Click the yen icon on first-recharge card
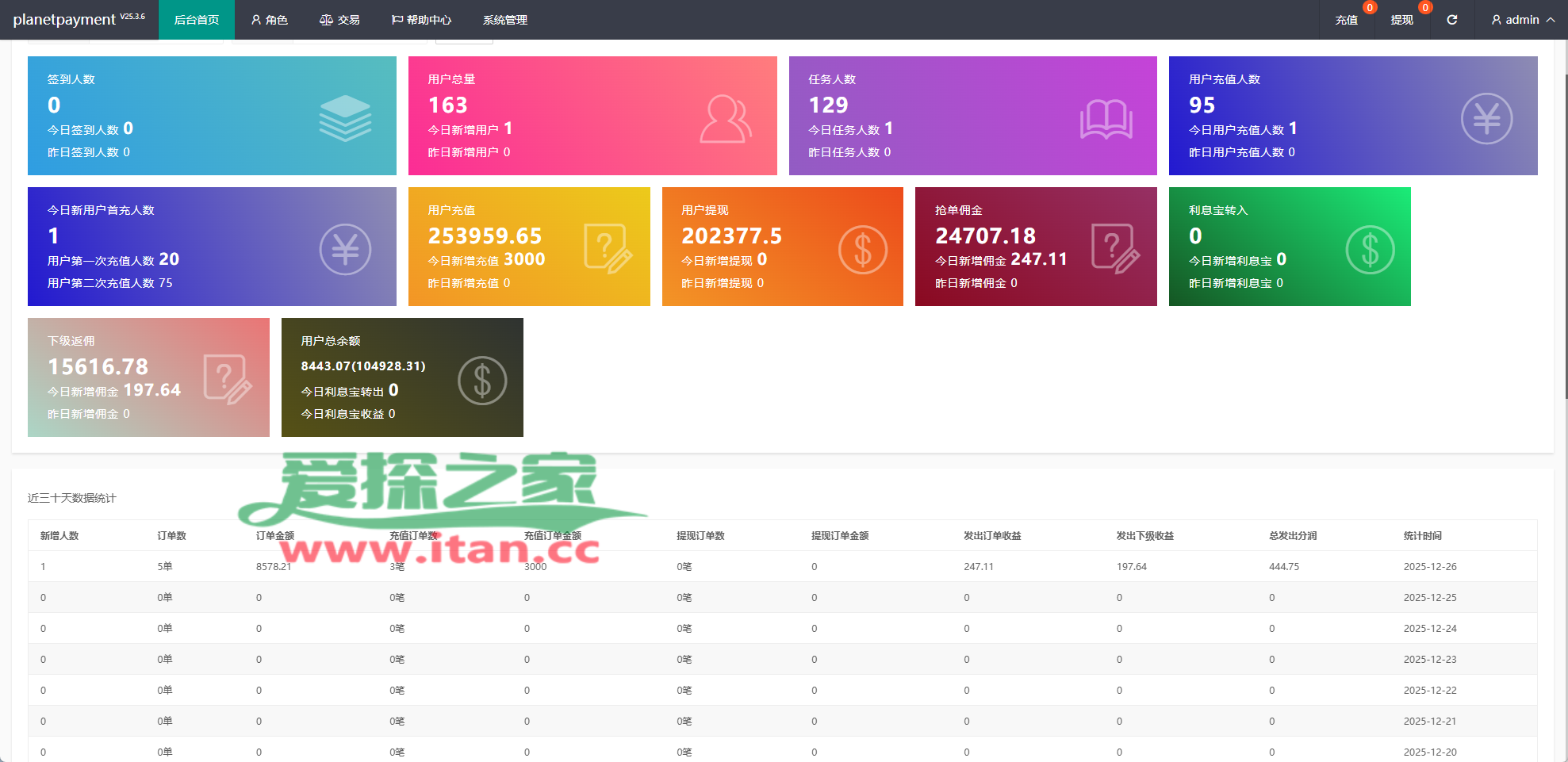Image resolution: width=1568 pixels, height=762 pixels. [x=345, y=250]
